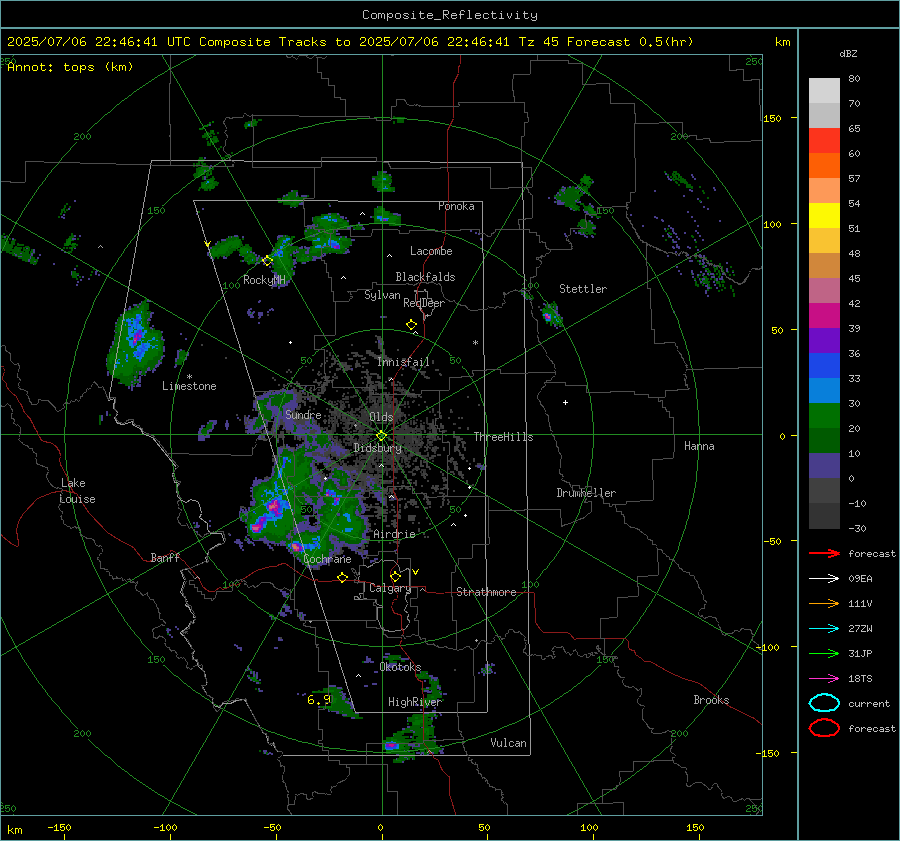Click the Strathmore label
The width and height of the screenshot is (900, 841).
[x=487, y=592]
